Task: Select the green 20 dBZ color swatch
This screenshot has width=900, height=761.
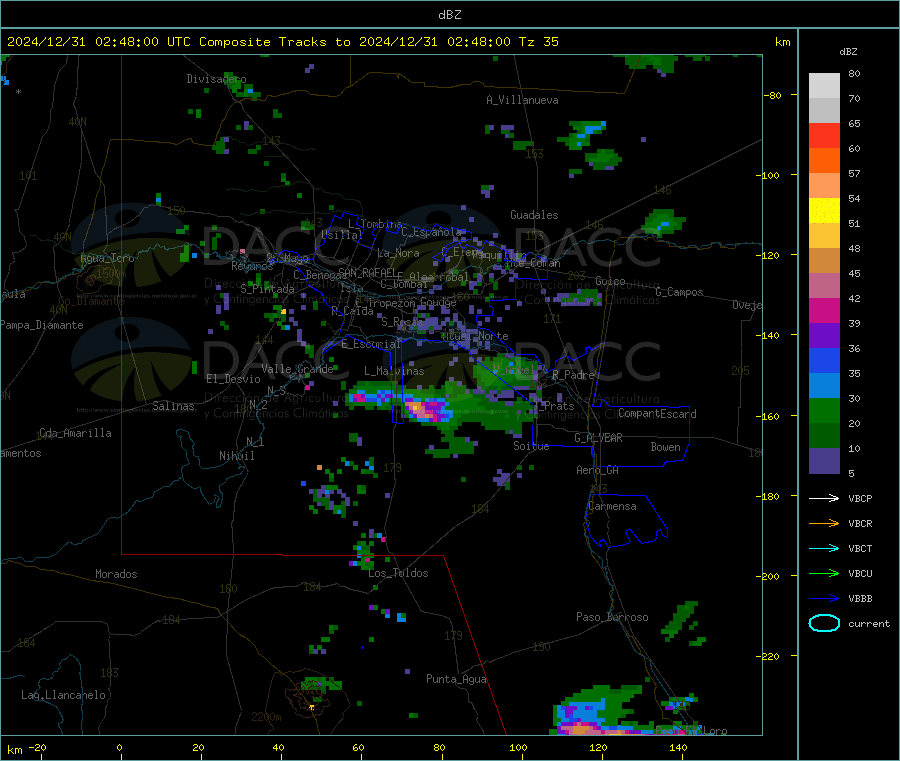Action: 824,410
